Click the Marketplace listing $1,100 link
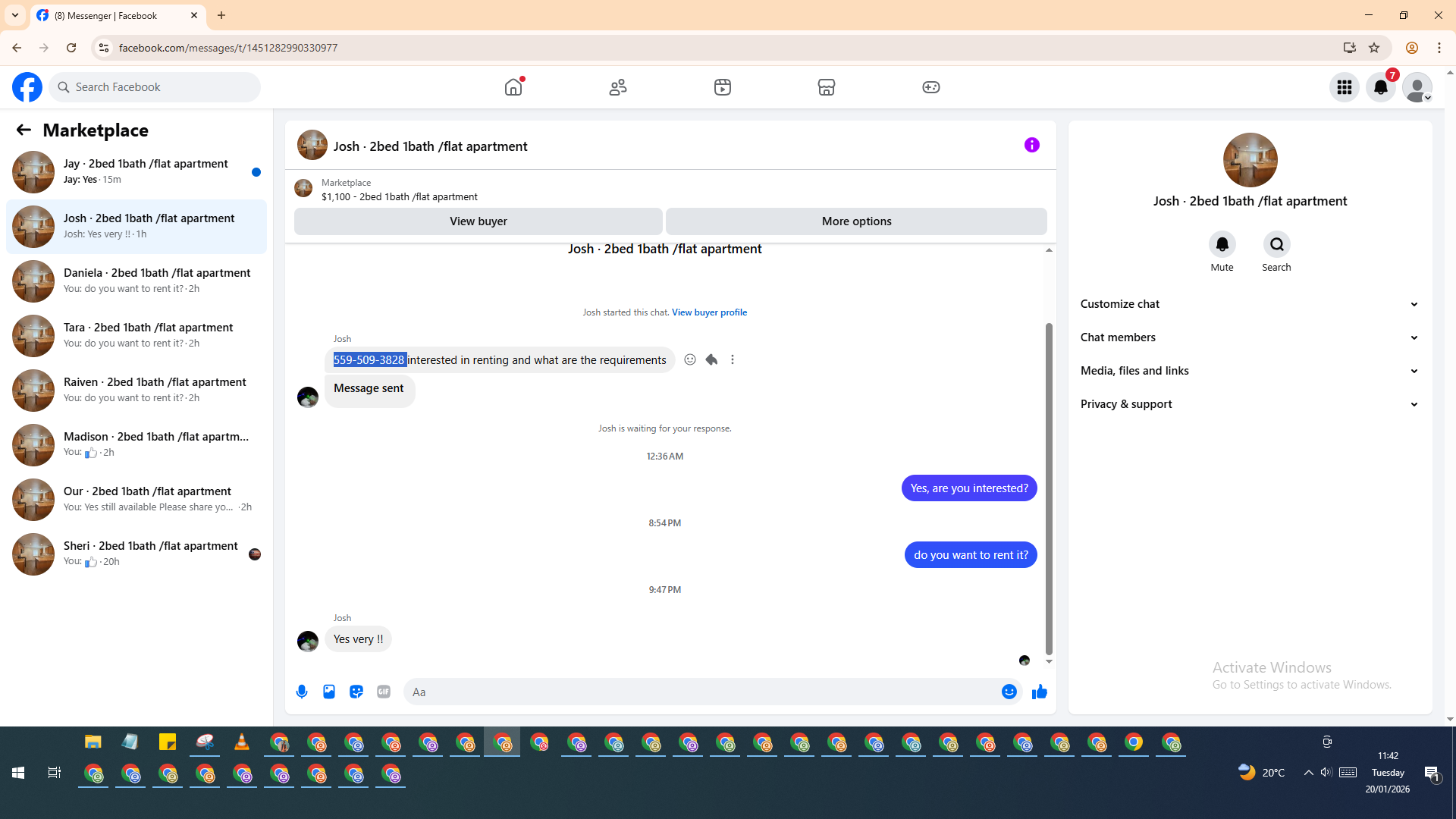 point(399,197)
